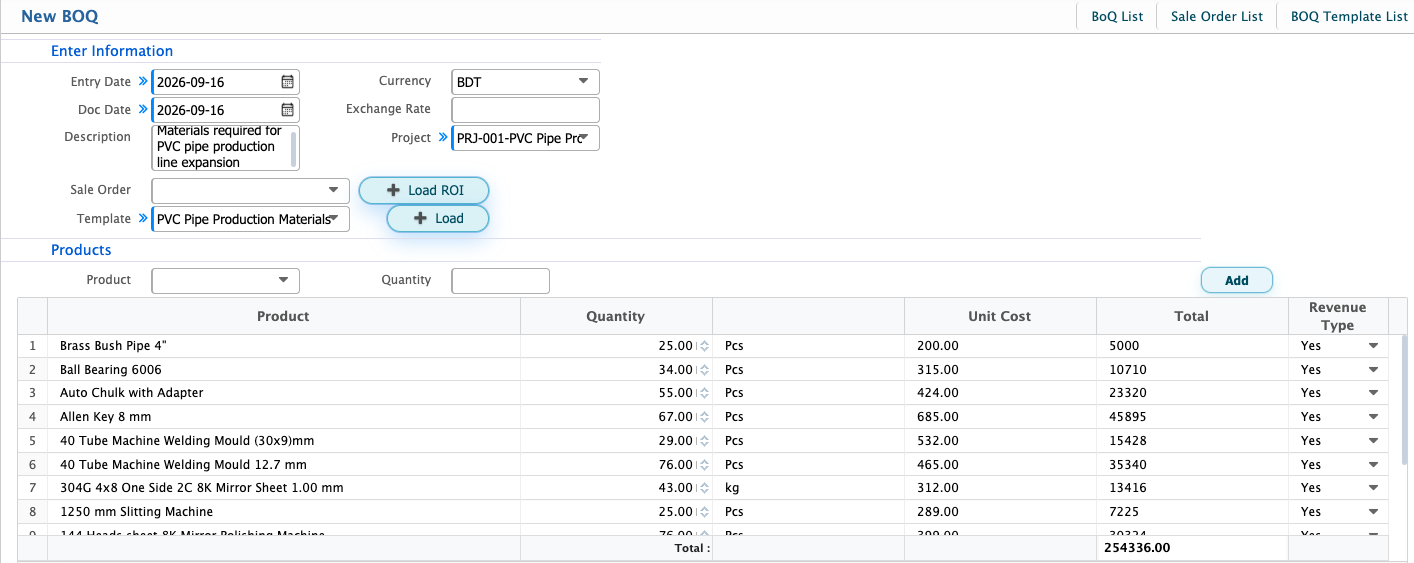Image resolution: width=1414 pixels, height=563 pixels.
Task: Click the Exchange Rate input field
Action: [525, 110]
